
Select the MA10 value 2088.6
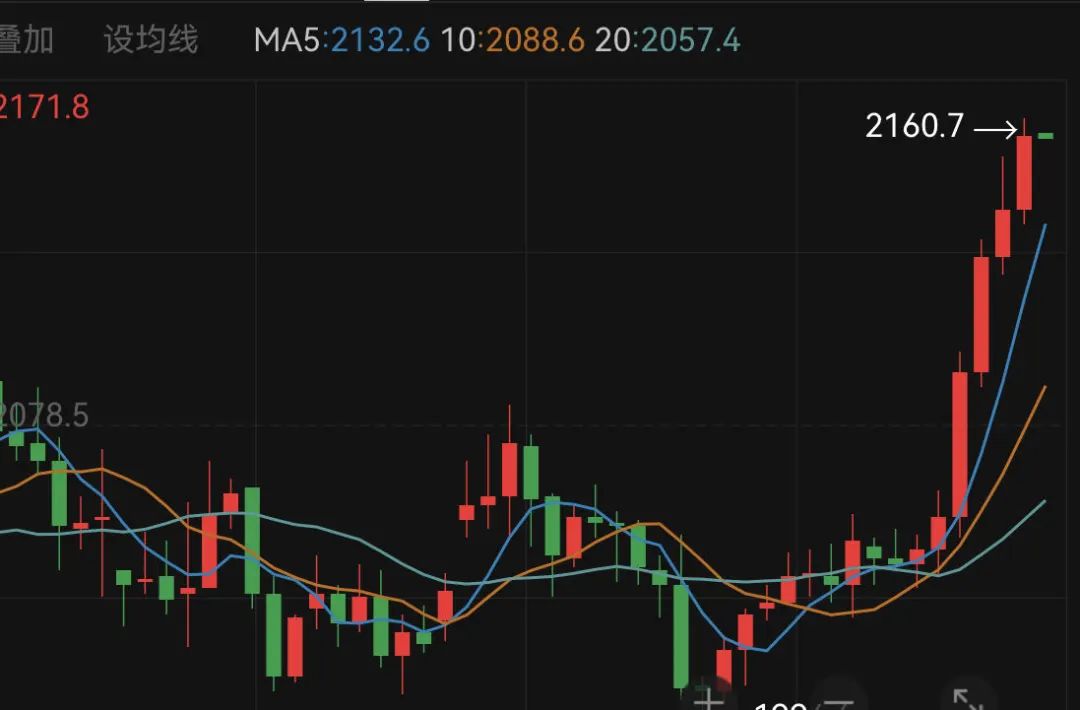535,40
